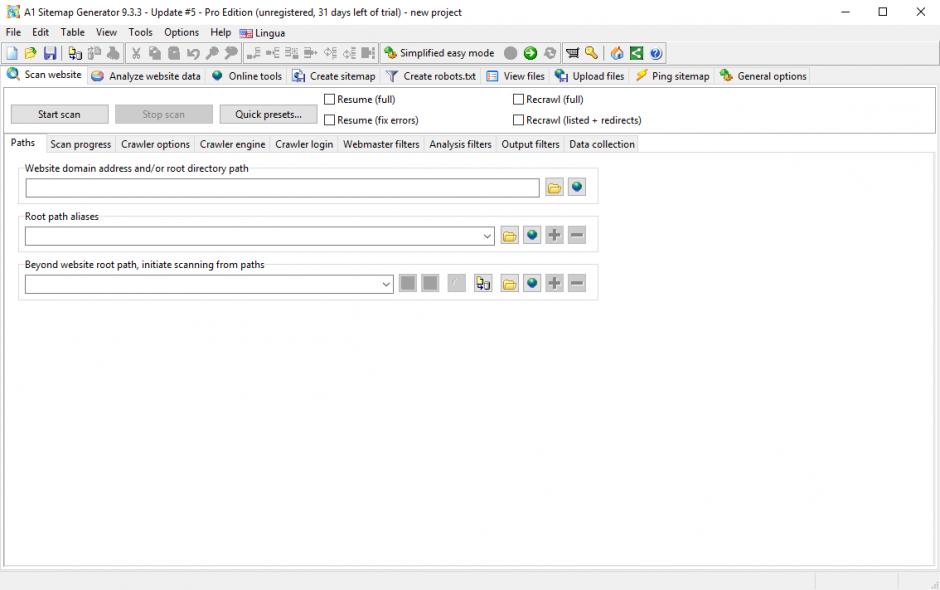Open a project with the folder toolbar icon
Image resolution: width=940 pixels, height=590 pixels.
point(31,53)
